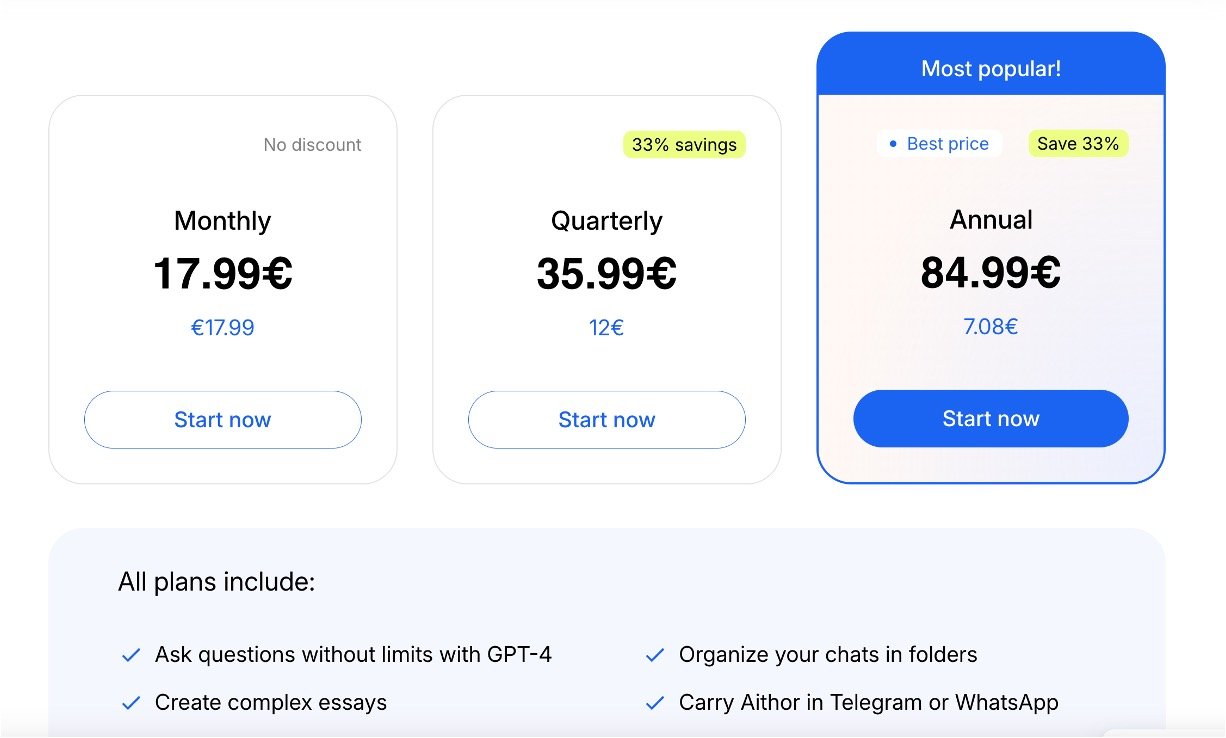Viewport: 1226px width, 738px height.
Task: Click the 33% savings badge
Action: tap(684, 145)
